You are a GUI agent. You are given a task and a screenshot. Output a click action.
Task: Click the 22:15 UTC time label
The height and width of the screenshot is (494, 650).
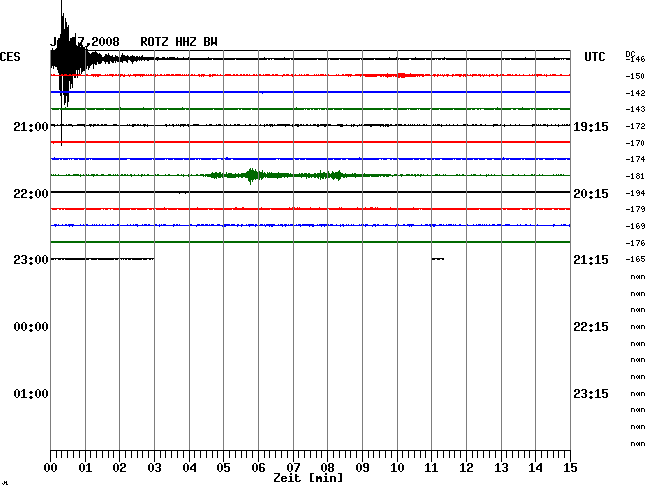(x=591, y=327)
